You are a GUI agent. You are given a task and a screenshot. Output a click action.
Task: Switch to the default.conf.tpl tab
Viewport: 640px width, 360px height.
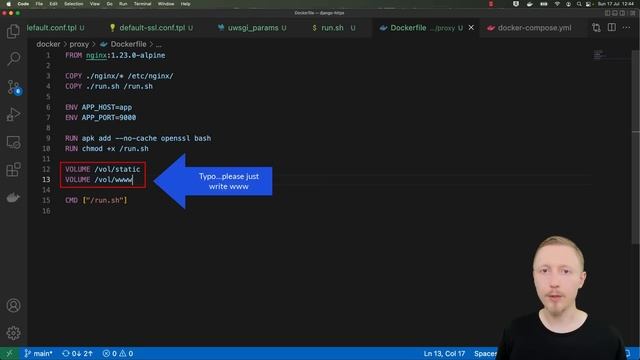(56, 28)
